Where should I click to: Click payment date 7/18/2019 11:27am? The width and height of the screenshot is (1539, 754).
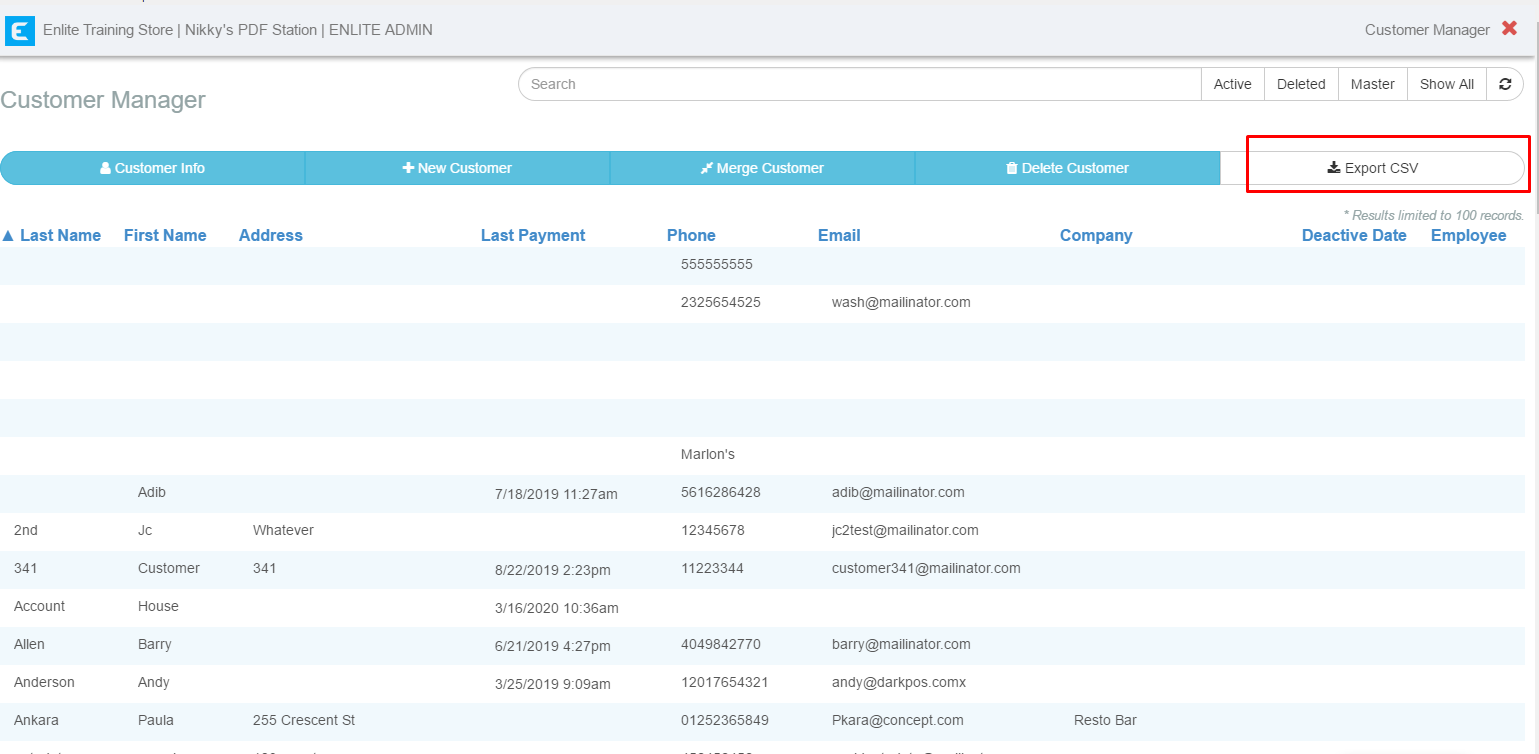click(x=556, y=494)
